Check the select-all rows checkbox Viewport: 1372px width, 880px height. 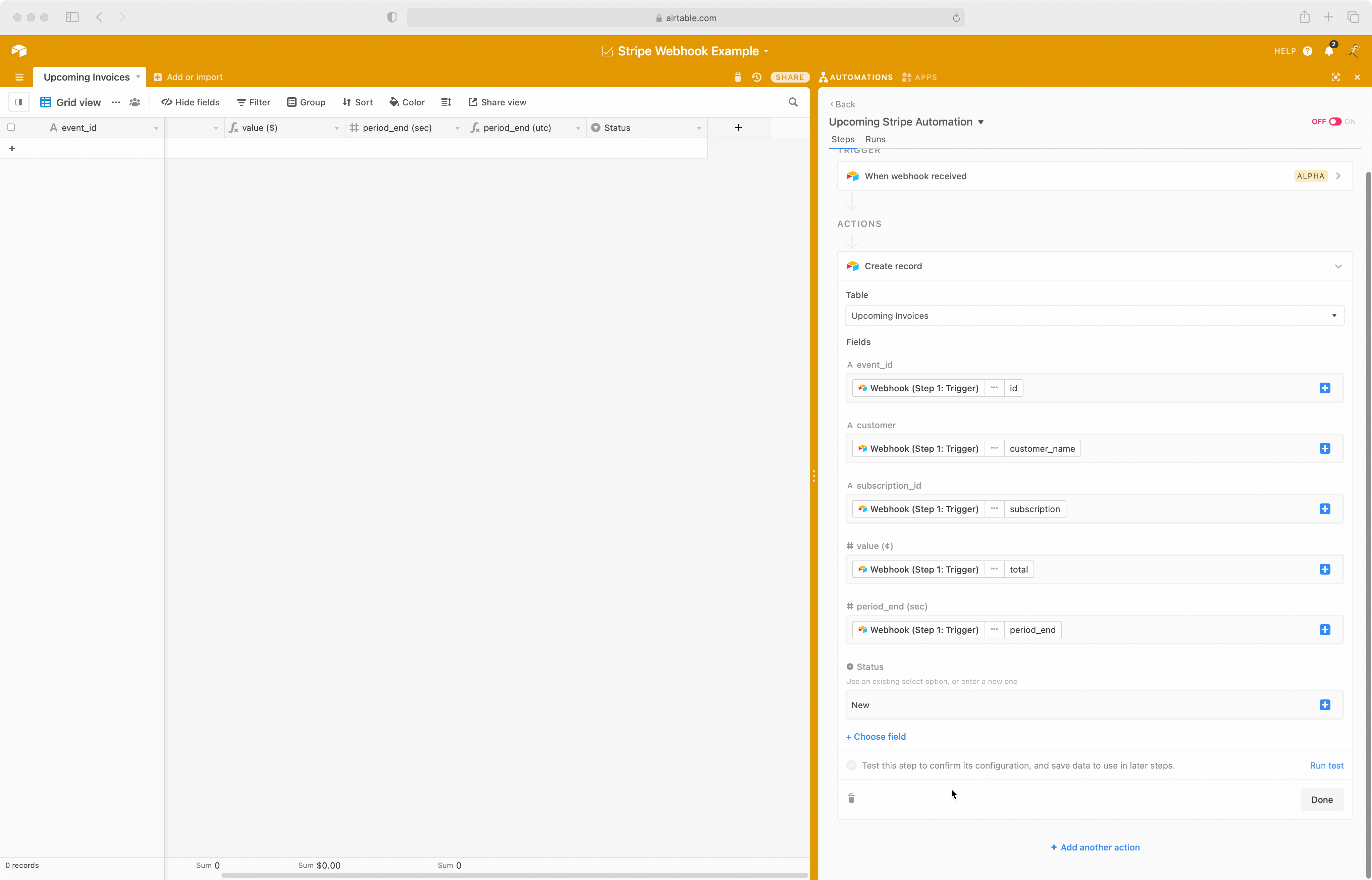11,128
